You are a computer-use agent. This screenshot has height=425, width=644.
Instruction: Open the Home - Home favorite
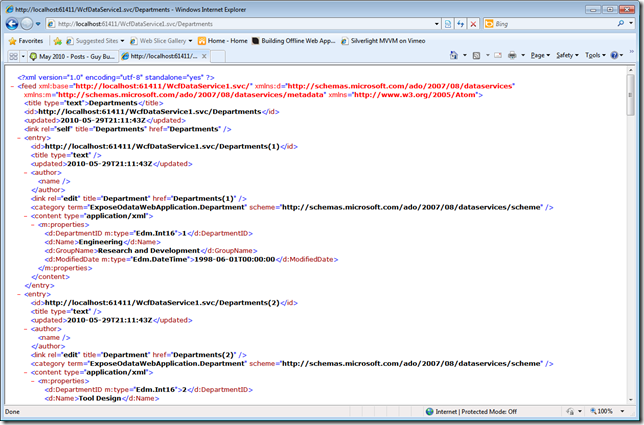(223, 41)
